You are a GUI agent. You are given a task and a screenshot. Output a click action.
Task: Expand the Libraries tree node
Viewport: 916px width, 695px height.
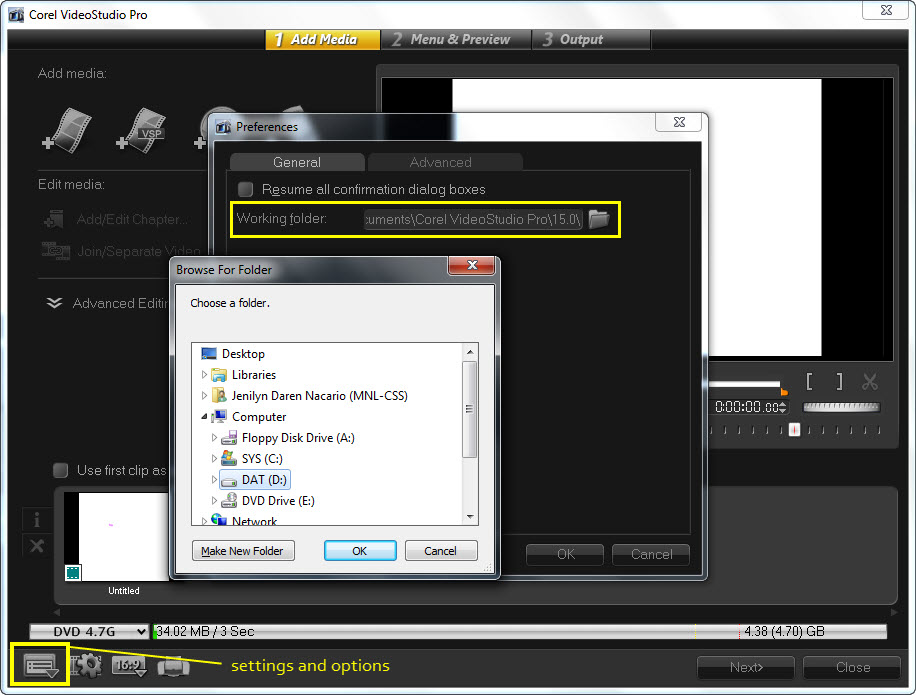(204, 374)
